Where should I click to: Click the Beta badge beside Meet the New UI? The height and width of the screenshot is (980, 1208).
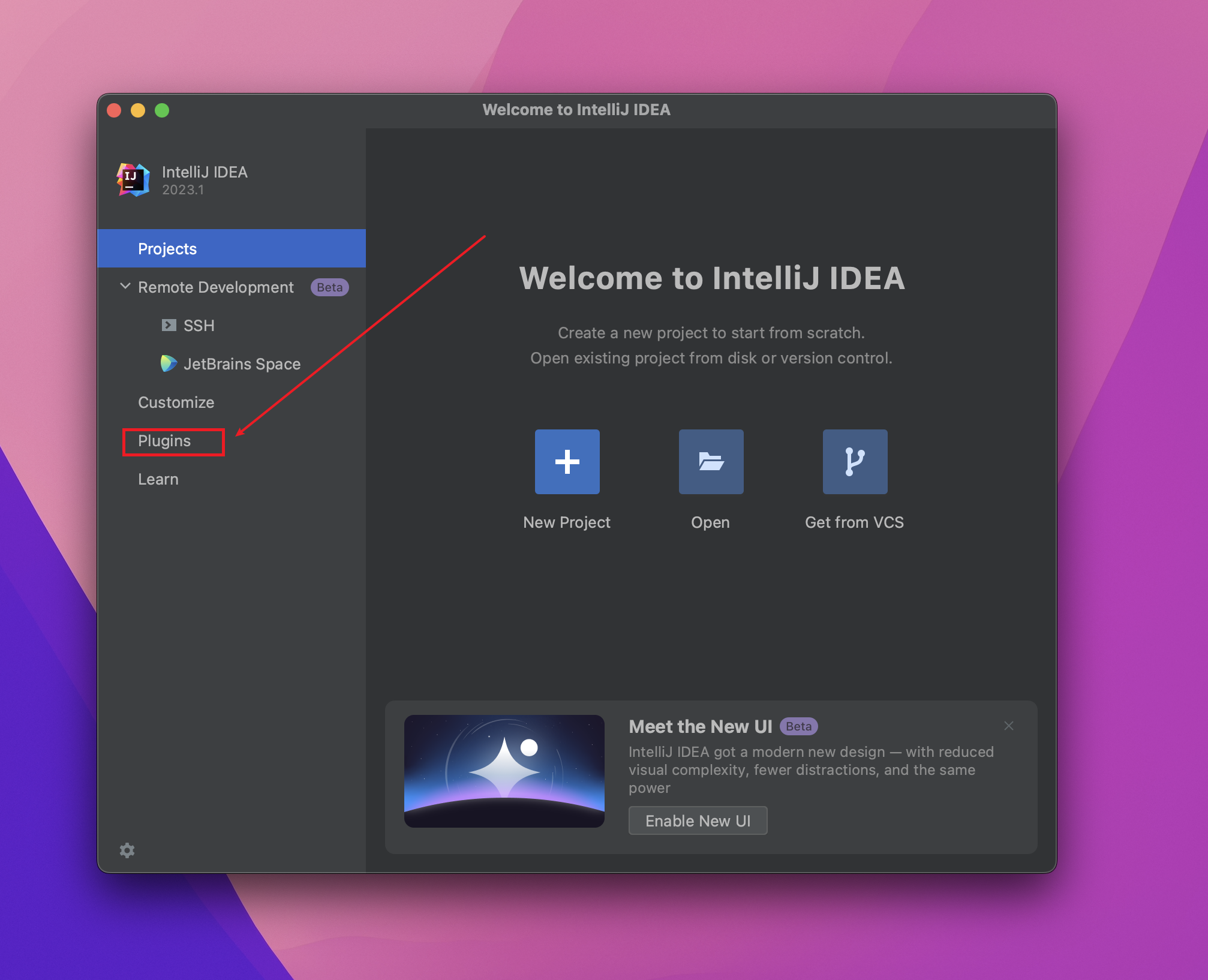tap(798, 726)
